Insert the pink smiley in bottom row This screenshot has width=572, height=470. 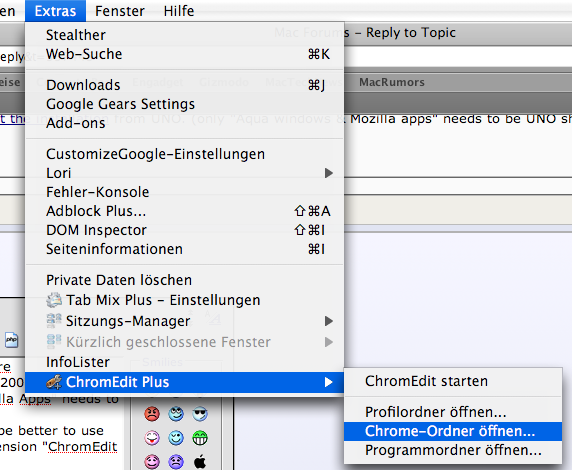point(152,462)
